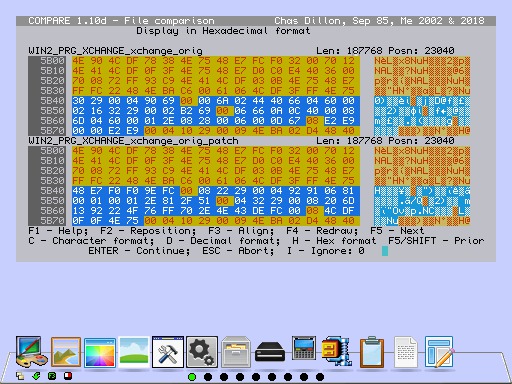Click the green arrow mini icon
This screenshot has width=512, height=384.
click(x=36, y=376)
